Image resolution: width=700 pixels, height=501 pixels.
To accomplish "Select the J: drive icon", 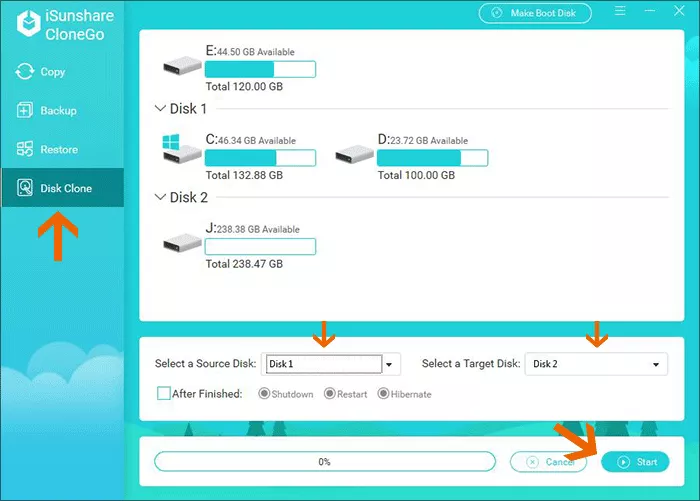I will coord(182,243).
